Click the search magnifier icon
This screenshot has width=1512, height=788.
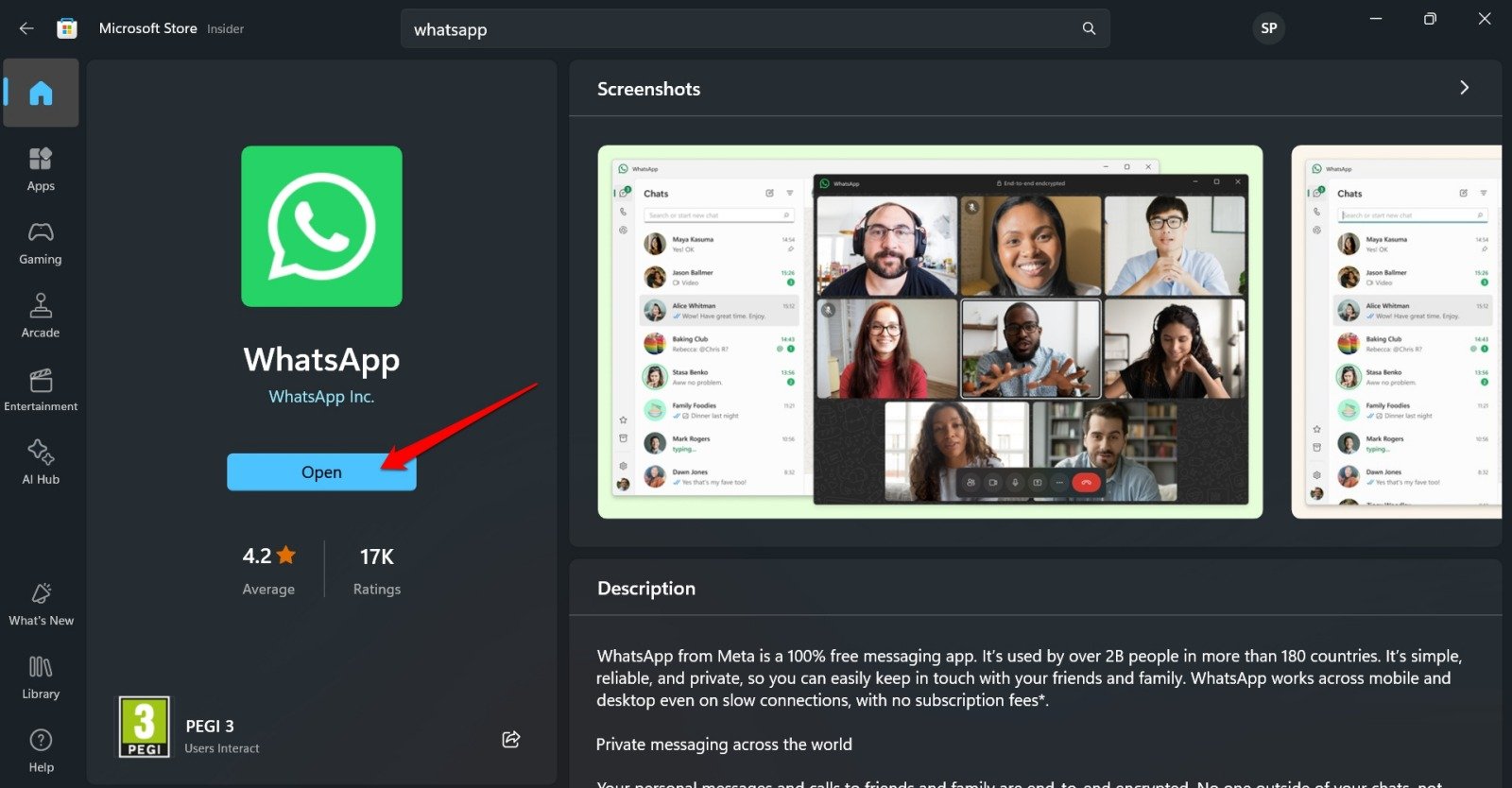1089,28
